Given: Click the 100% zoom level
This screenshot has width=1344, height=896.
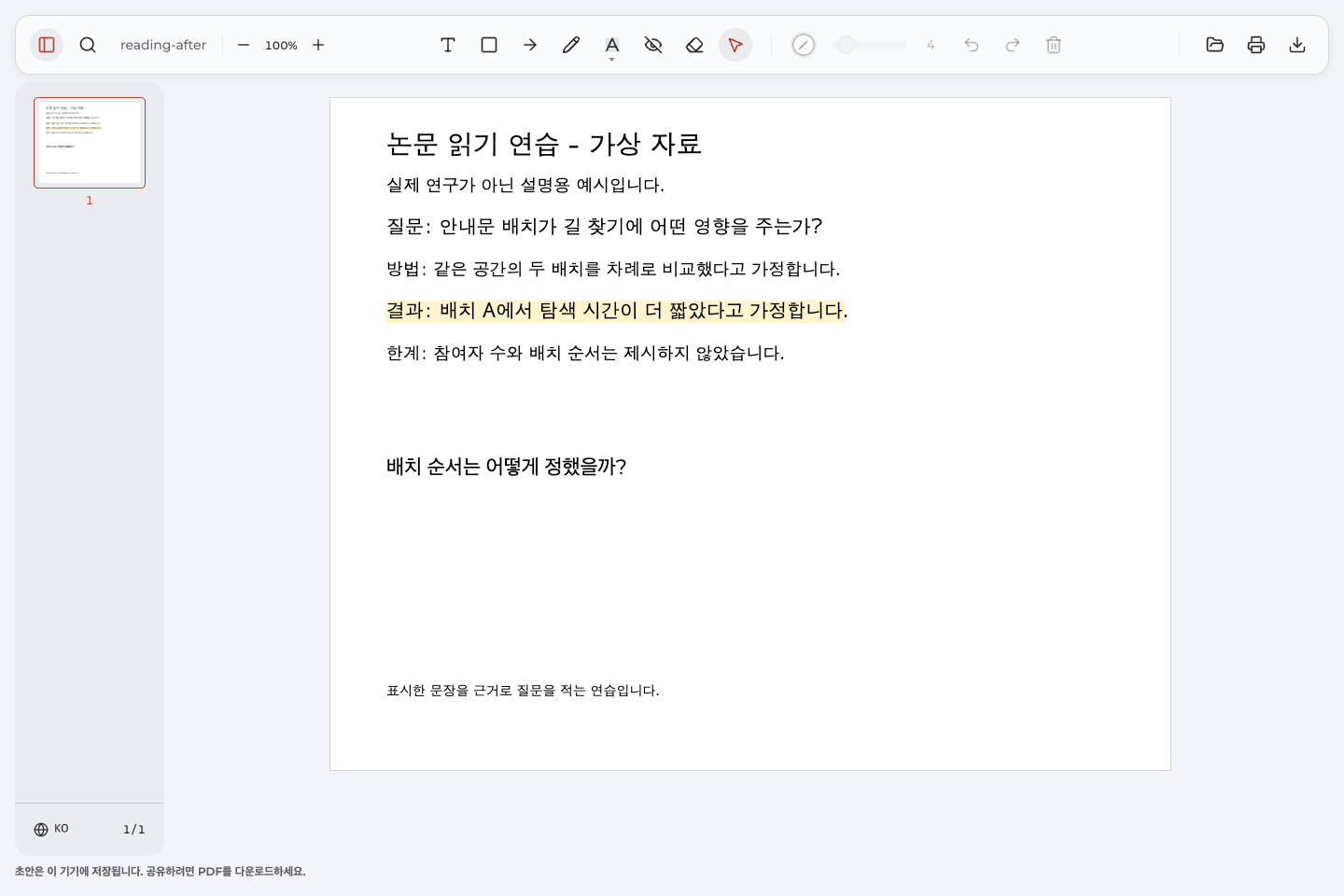Looking at the screenshot, I should [281, 45].
